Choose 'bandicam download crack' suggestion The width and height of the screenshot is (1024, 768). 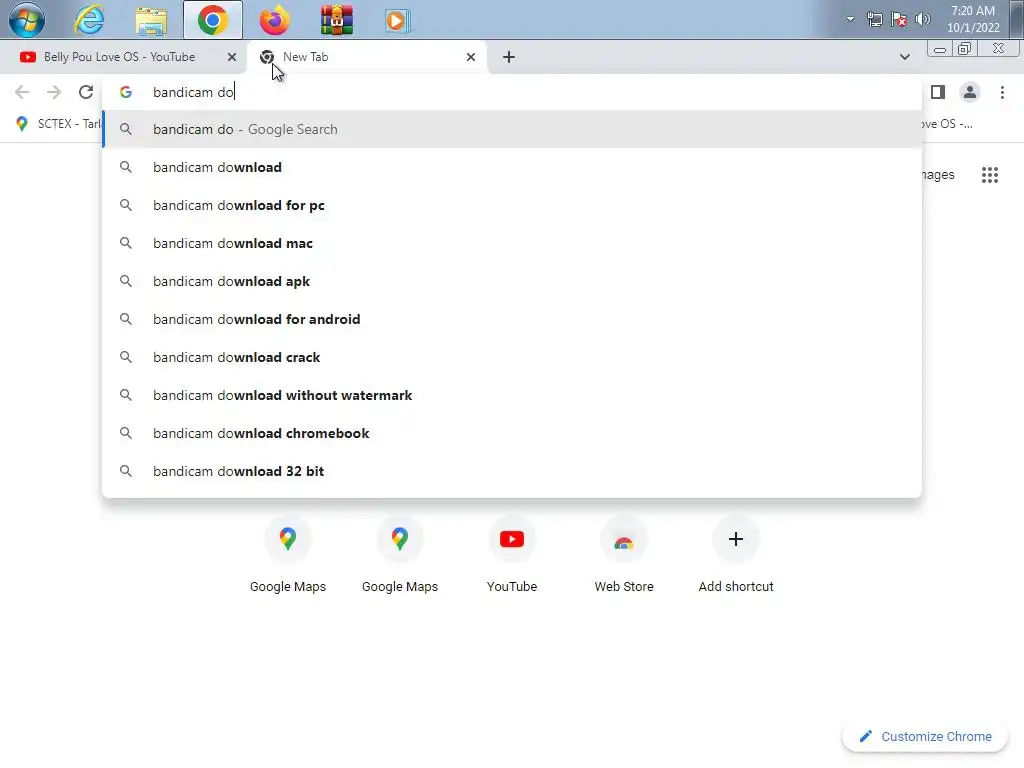coord(512,357)
